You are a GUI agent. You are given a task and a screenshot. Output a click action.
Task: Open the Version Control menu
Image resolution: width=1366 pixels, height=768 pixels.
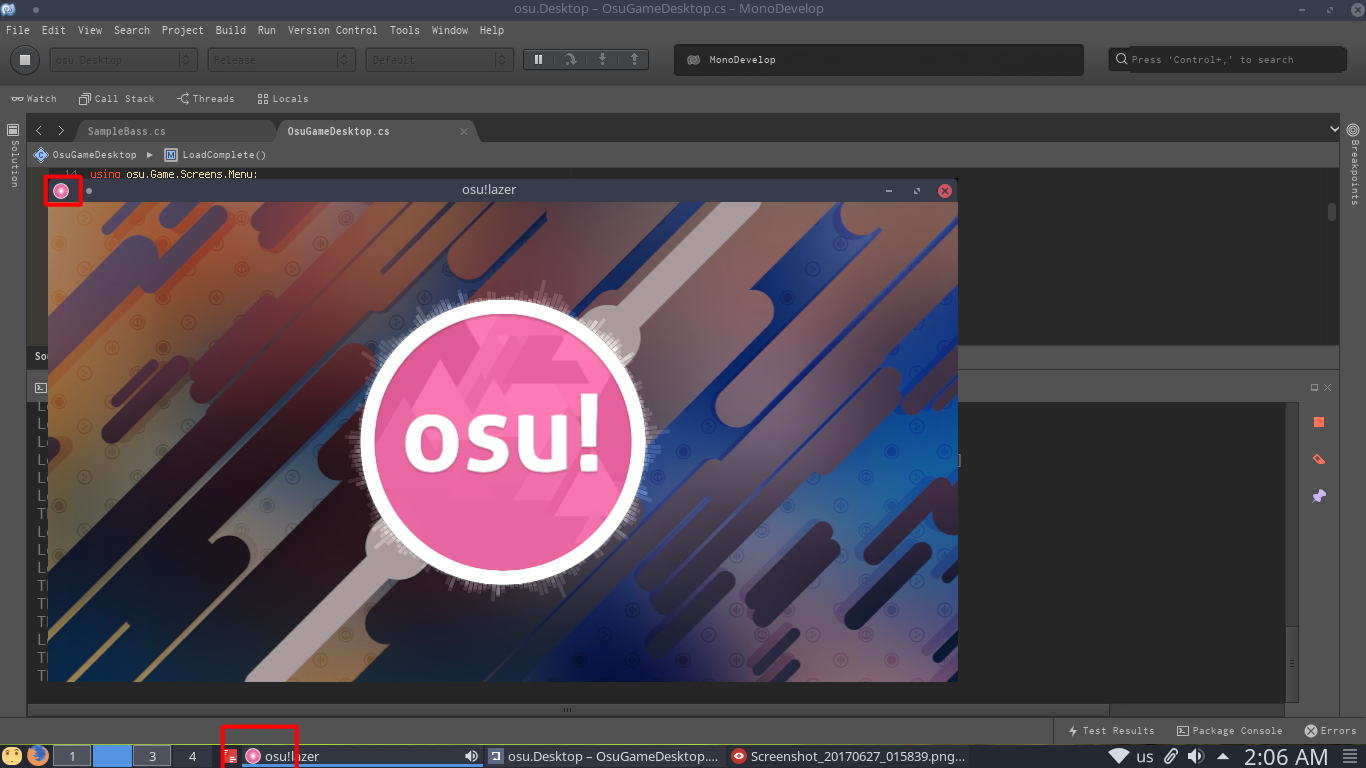(333, 30)
